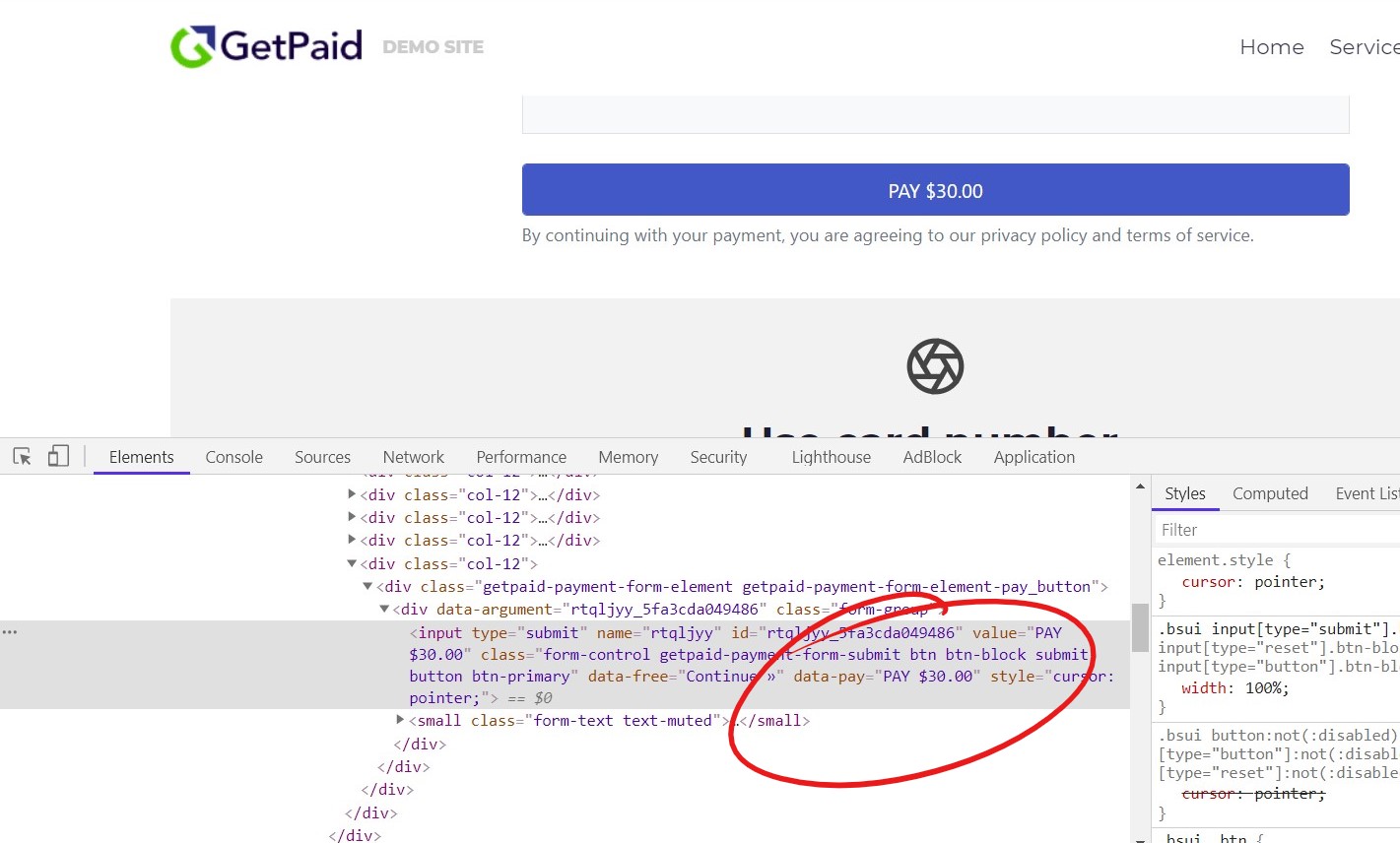1400x843 pixels.
Task: Expand the first col-12 div node
Action: click(x=352, y=494)
